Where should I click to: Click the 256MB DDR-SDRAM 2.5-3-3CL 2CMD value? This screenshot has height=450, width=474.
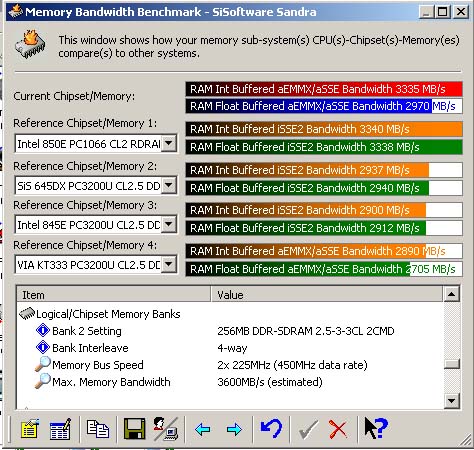pos(306,331)
